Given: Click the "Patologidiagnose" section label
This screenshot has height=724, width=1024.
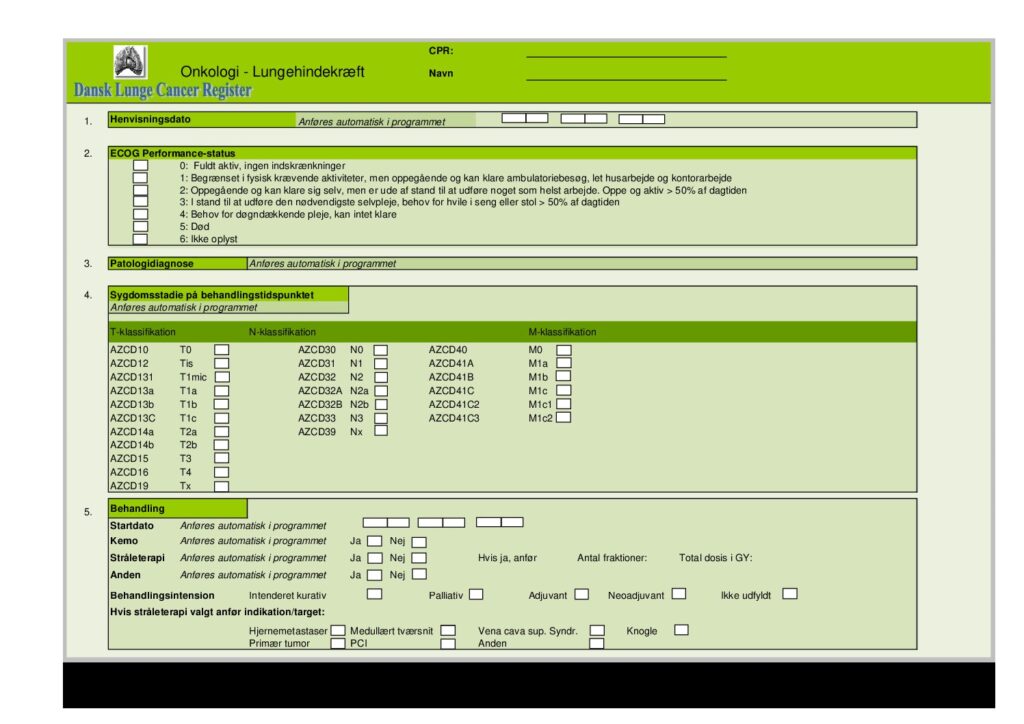Looking at the screenshot, I should click(x=152, y=264).
